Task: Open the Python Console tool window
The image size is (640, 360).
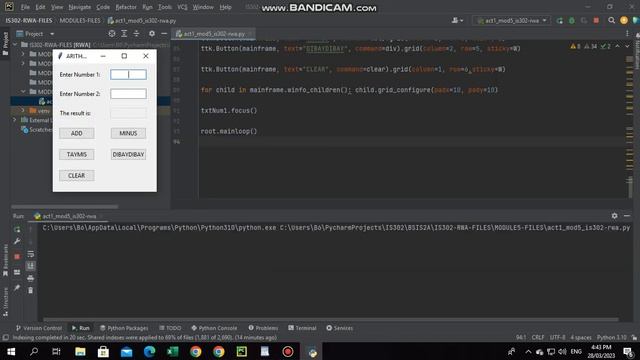Action: 214,328
